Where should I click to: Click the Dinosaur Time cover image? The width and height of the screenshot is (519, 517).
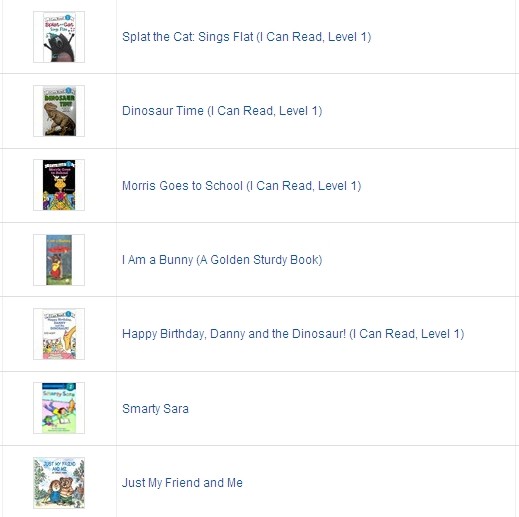point(59,111)
